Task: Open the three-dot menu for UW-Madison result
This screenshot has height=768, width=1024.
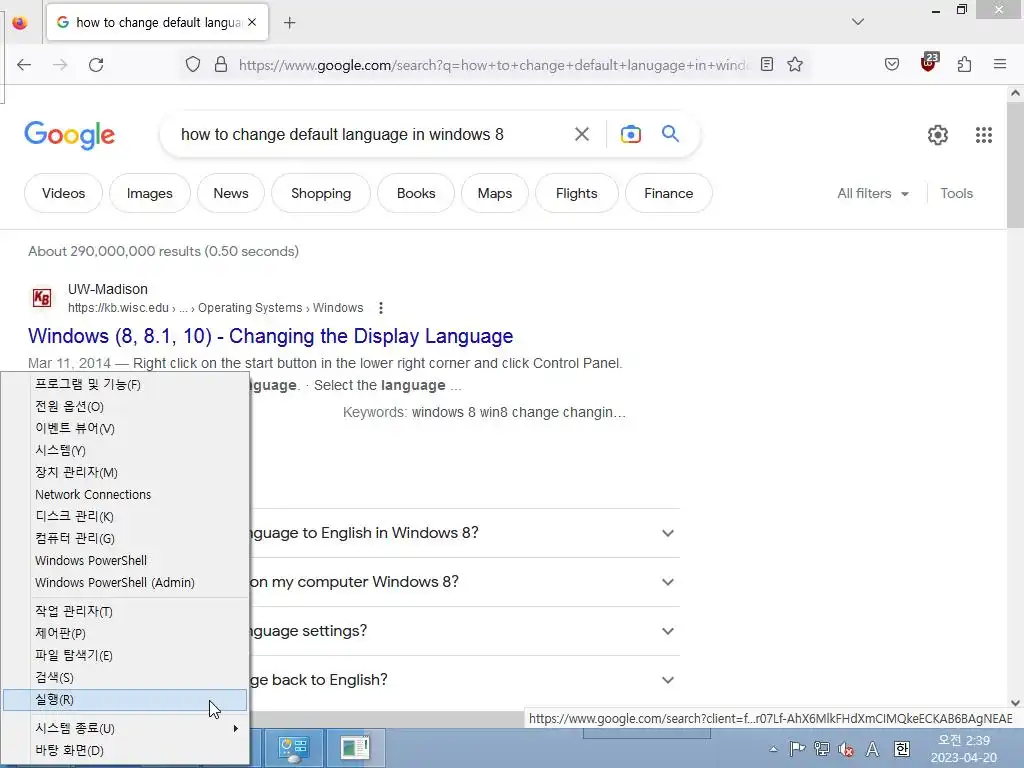Action: (x=381, y=308)
